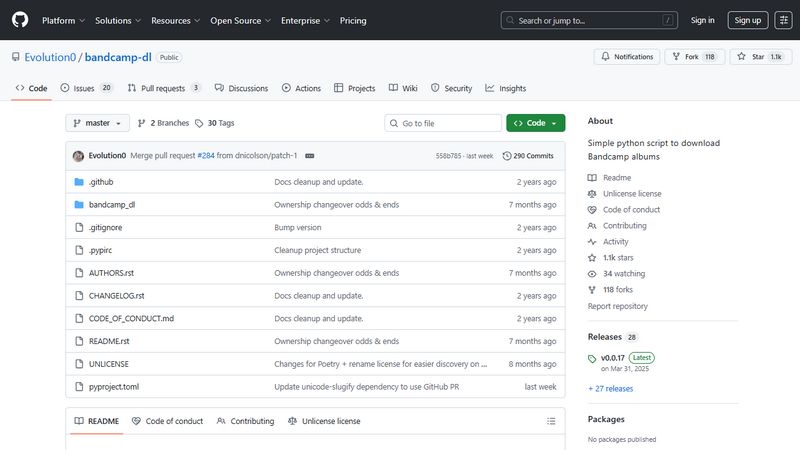This screenshot has height=450, width=800.
Task: Expand the green Code dropdown button
Action: point(536,123)
